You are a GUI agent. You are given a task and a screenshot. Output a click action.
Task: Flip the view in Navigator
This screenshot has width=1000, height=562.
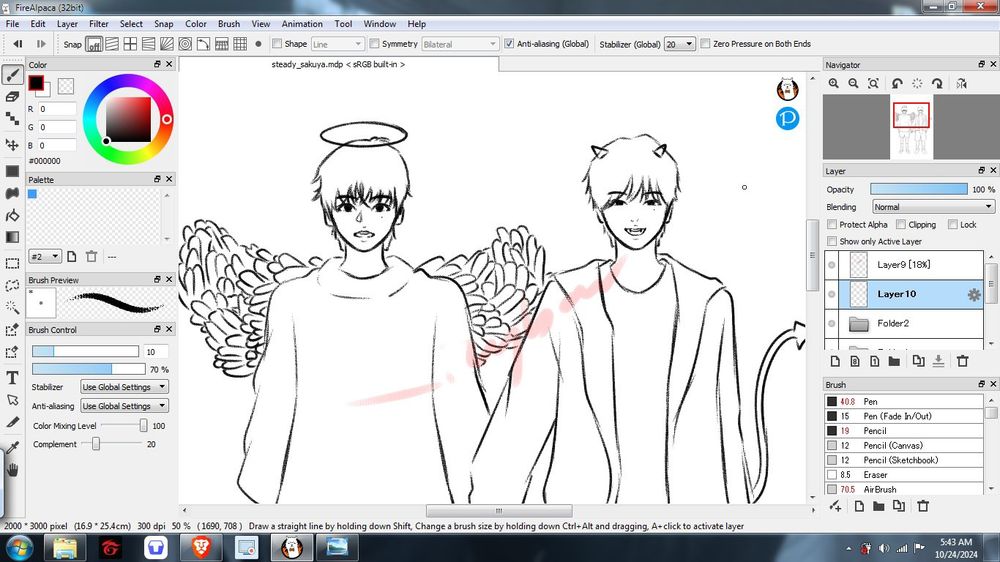tap(962, 84)
